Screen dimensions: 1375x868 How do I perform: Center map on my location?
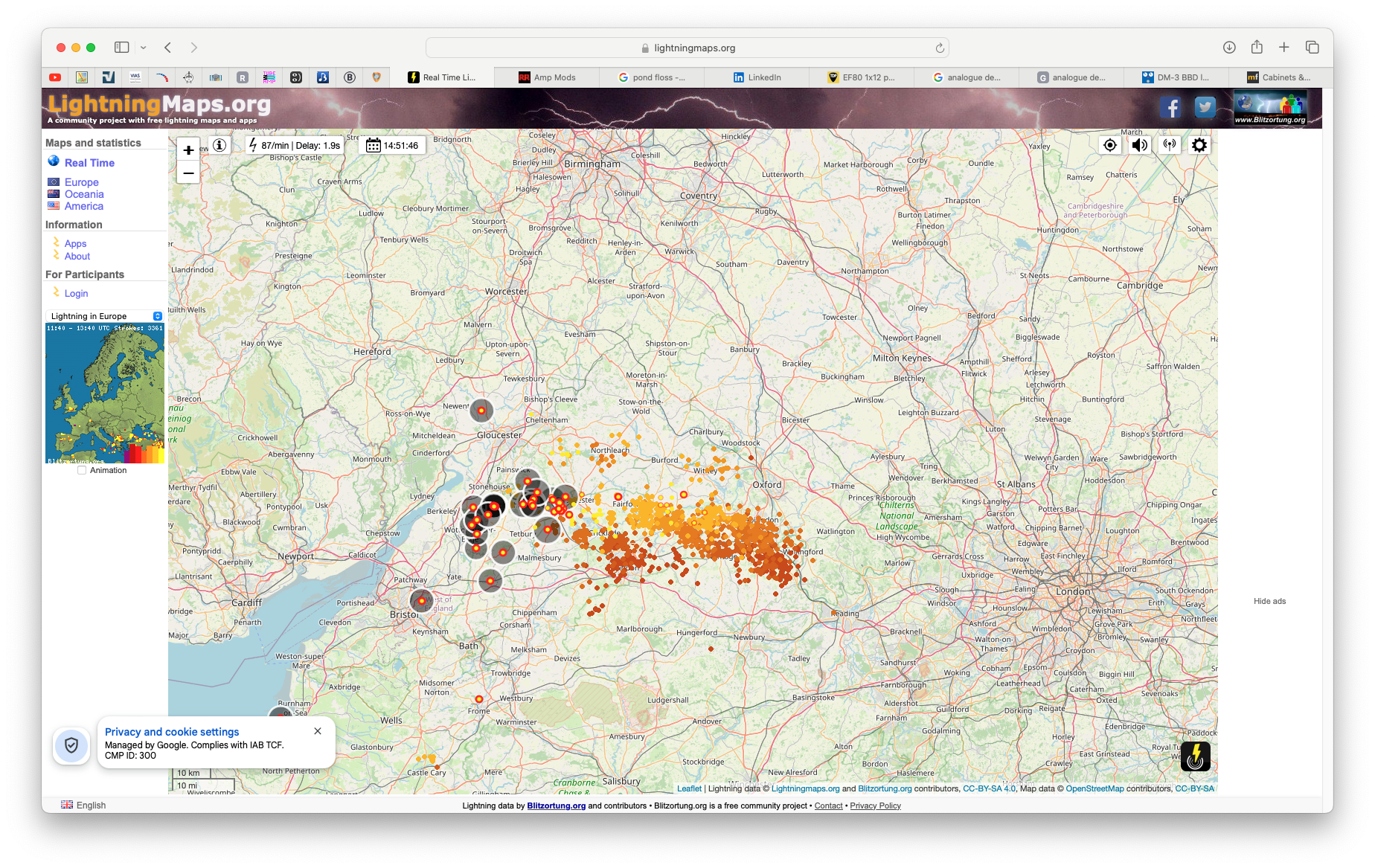click(x=1110, y=145)
